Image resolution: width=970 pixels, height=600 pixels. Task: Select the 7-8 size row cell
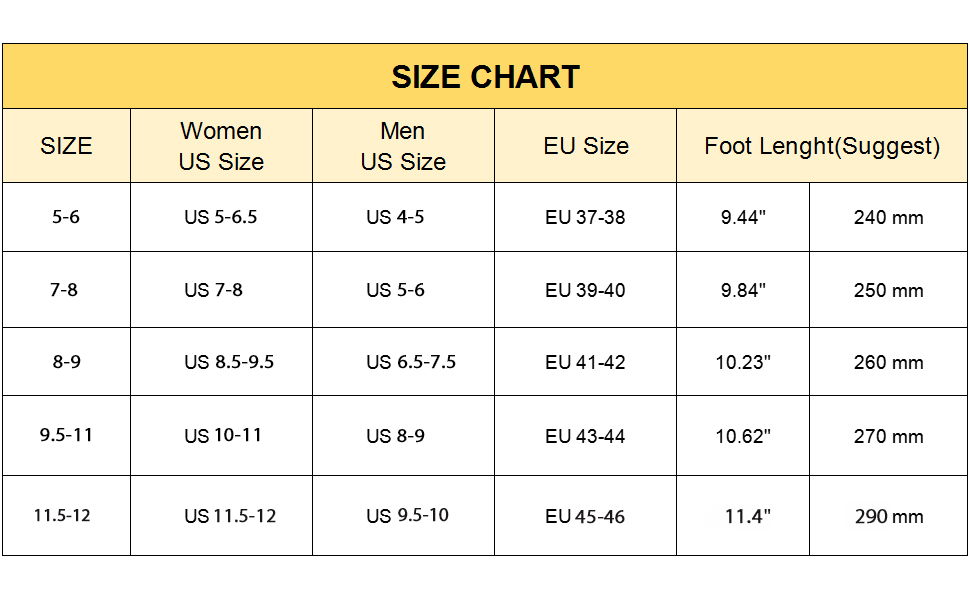(x=64, y=290)
